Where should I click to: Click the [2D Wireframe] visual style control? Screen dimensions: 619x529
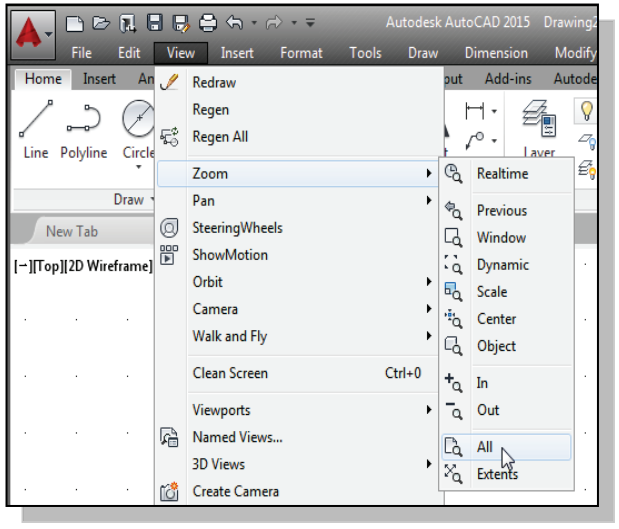(108, 266)
